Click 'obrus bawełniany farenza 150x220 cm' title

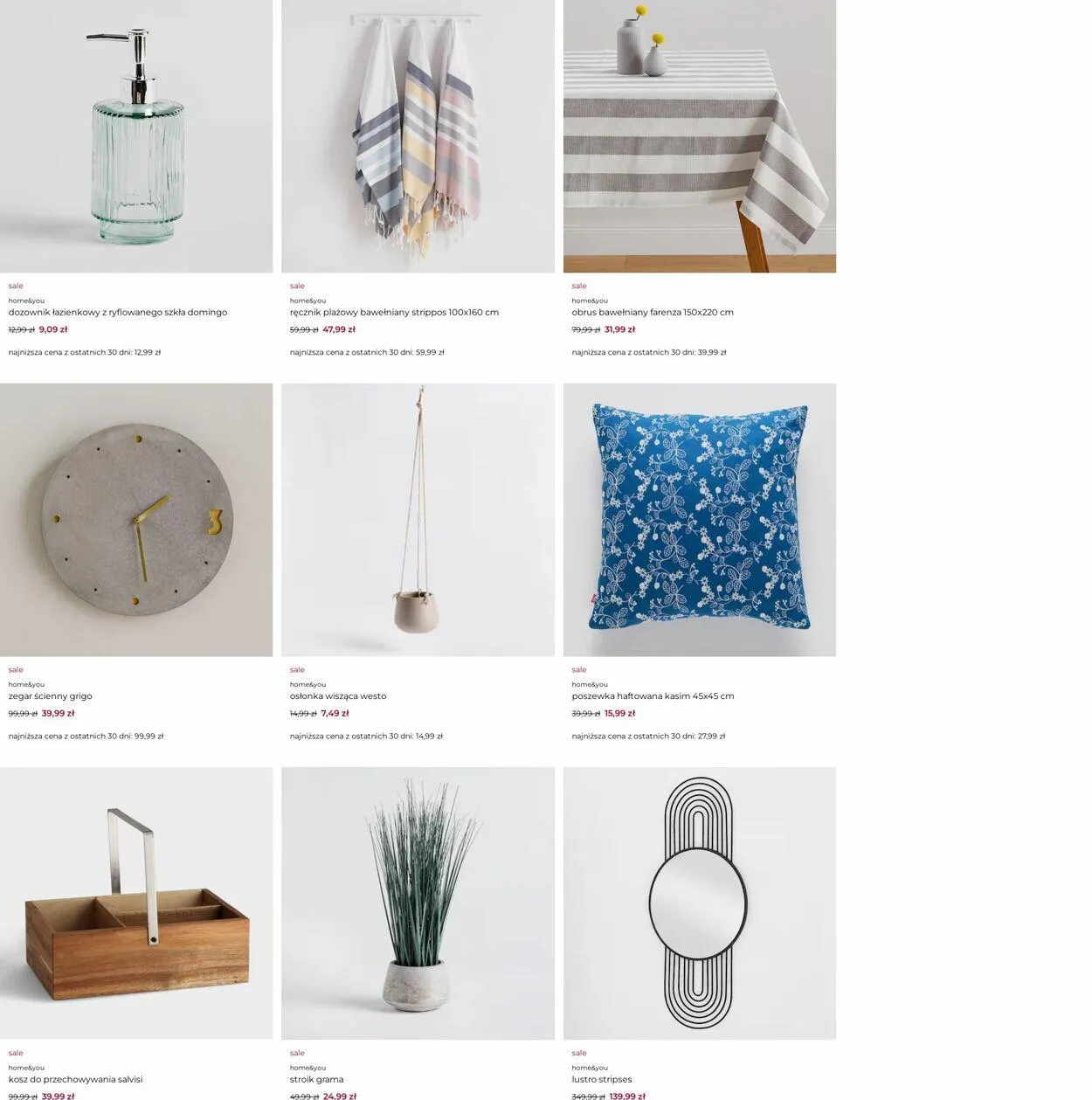point(653,312)
